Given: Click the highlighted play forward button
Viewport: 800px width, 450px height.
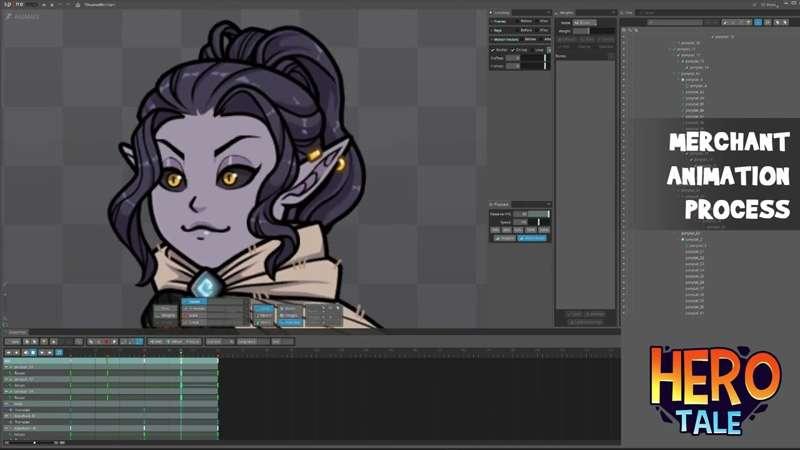Looking at the screenshot, I should point(33,352).
